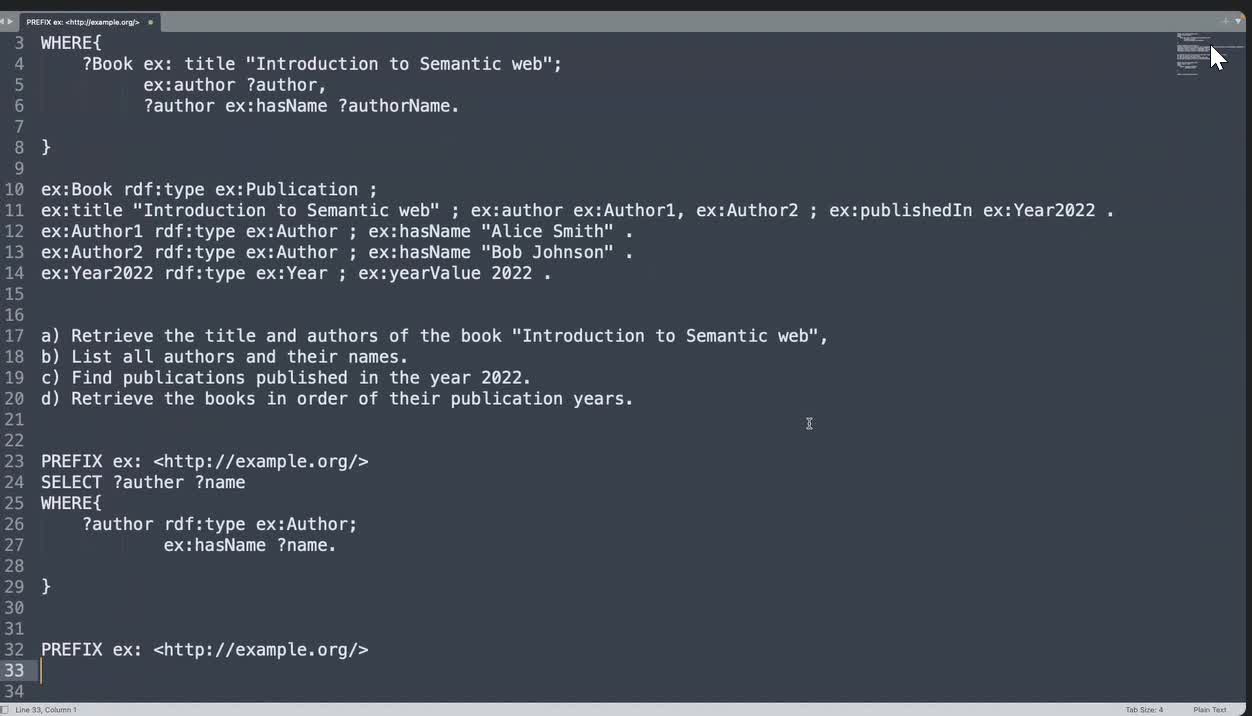Open the Tab Size: 4 menu
Viewport: 1252px width, 716px height.
[x=1144, y=709]
